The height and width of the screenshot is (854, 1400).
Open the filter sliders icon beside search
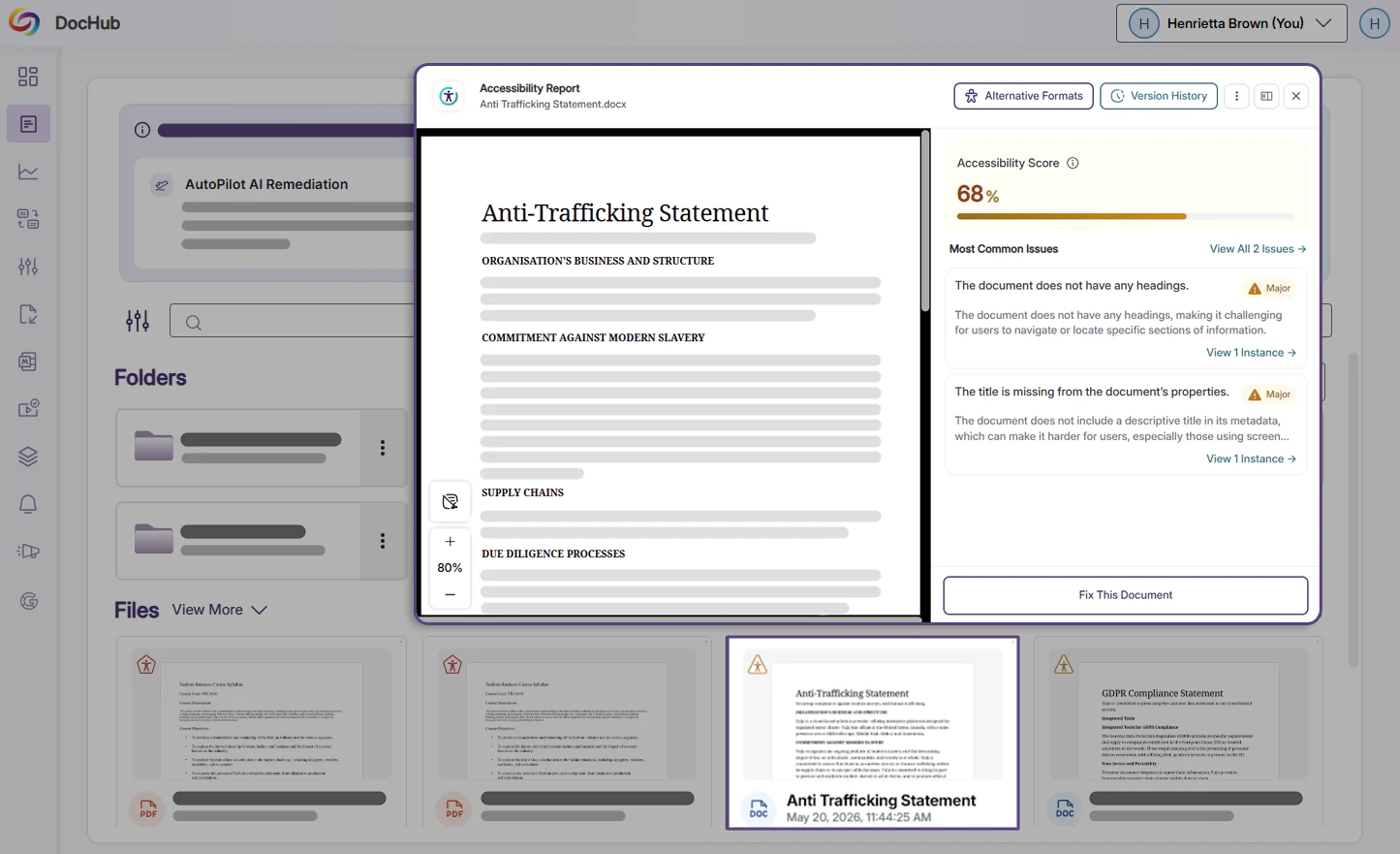click(x=138, y=321)
